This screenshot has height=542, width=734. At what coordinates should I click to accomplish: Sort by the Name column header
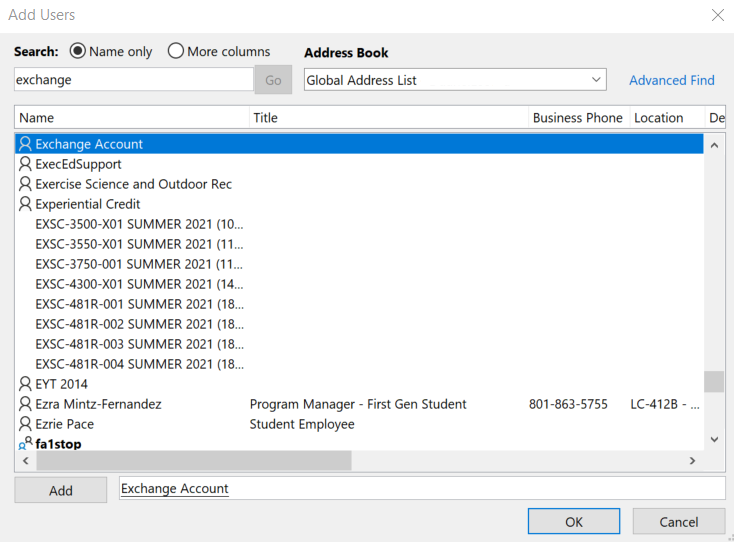click(x=132, y=118)
